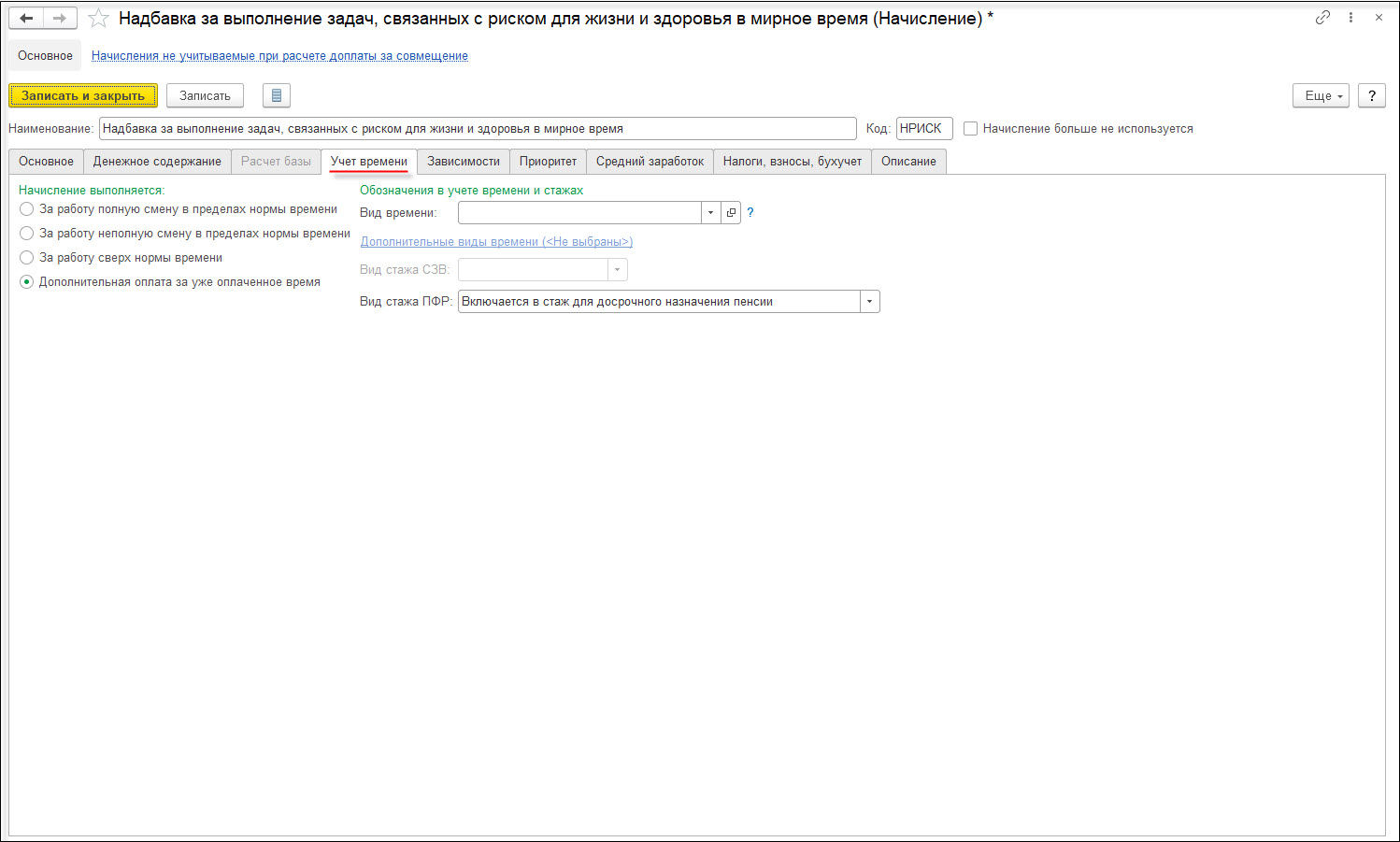The image size is (1400, 842).
Task: Click into the Наименование field
Action: point(478,129)
